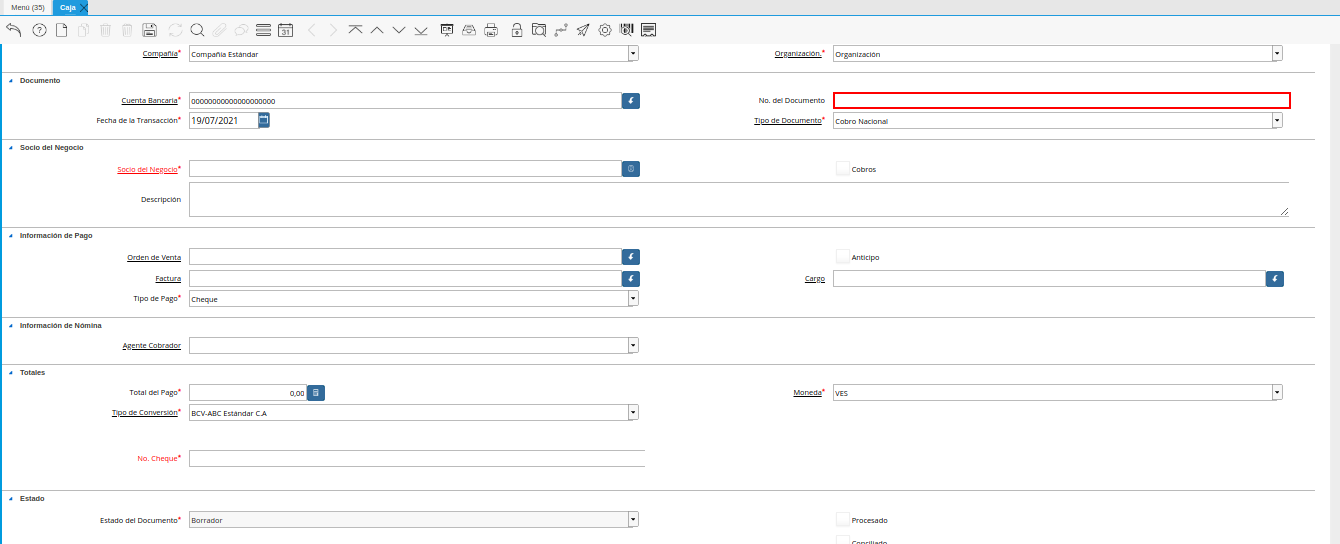Open the Tipo de Documento dropdown
Screen dimensions: 1340x544
1277,121
